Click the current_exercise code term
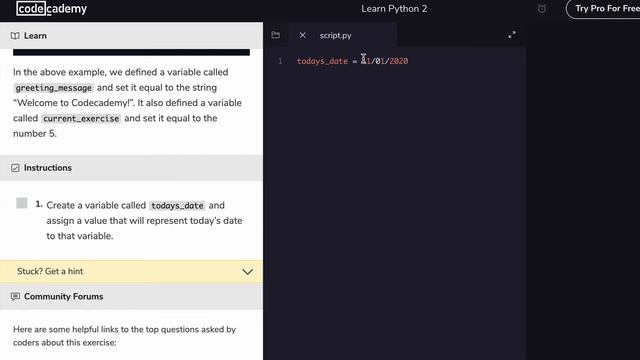Viewport: 640px width, 360px height. tap(81, 118)
